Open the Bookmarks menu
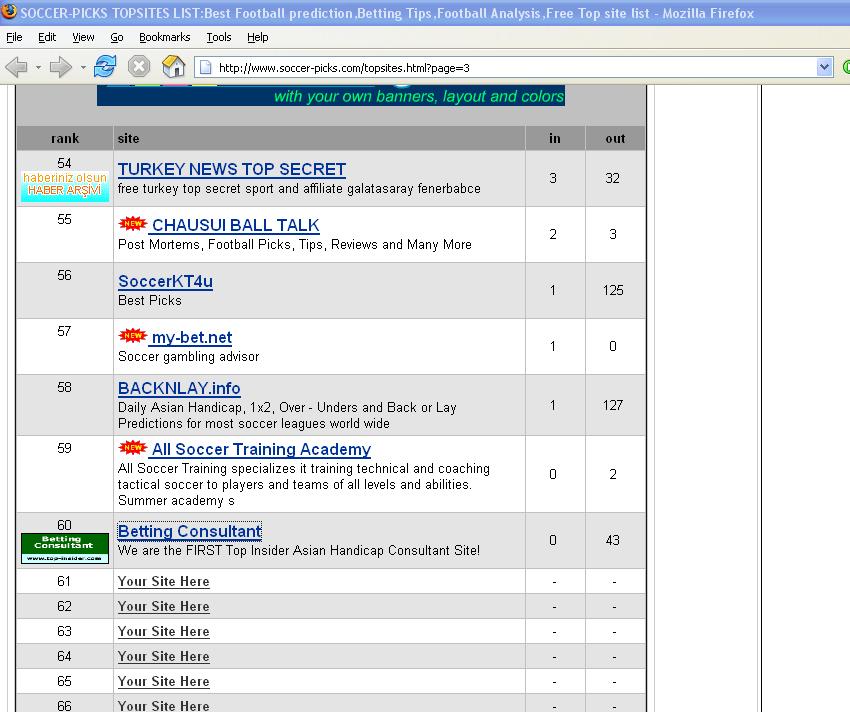This screenshot has height=712, width=850. [x=164, y=37]
